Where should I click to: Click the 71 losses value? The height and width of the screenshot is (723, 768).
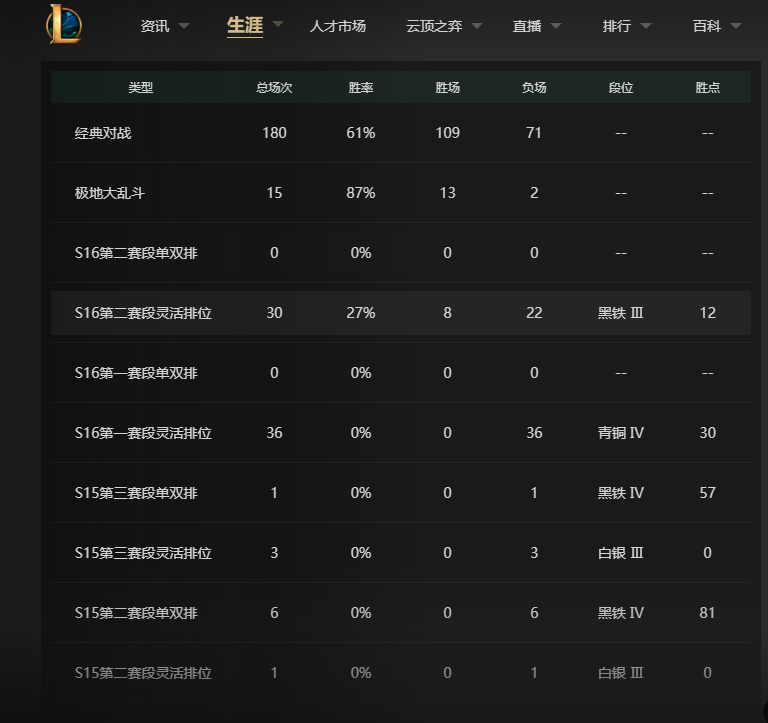tap(534, 133)
